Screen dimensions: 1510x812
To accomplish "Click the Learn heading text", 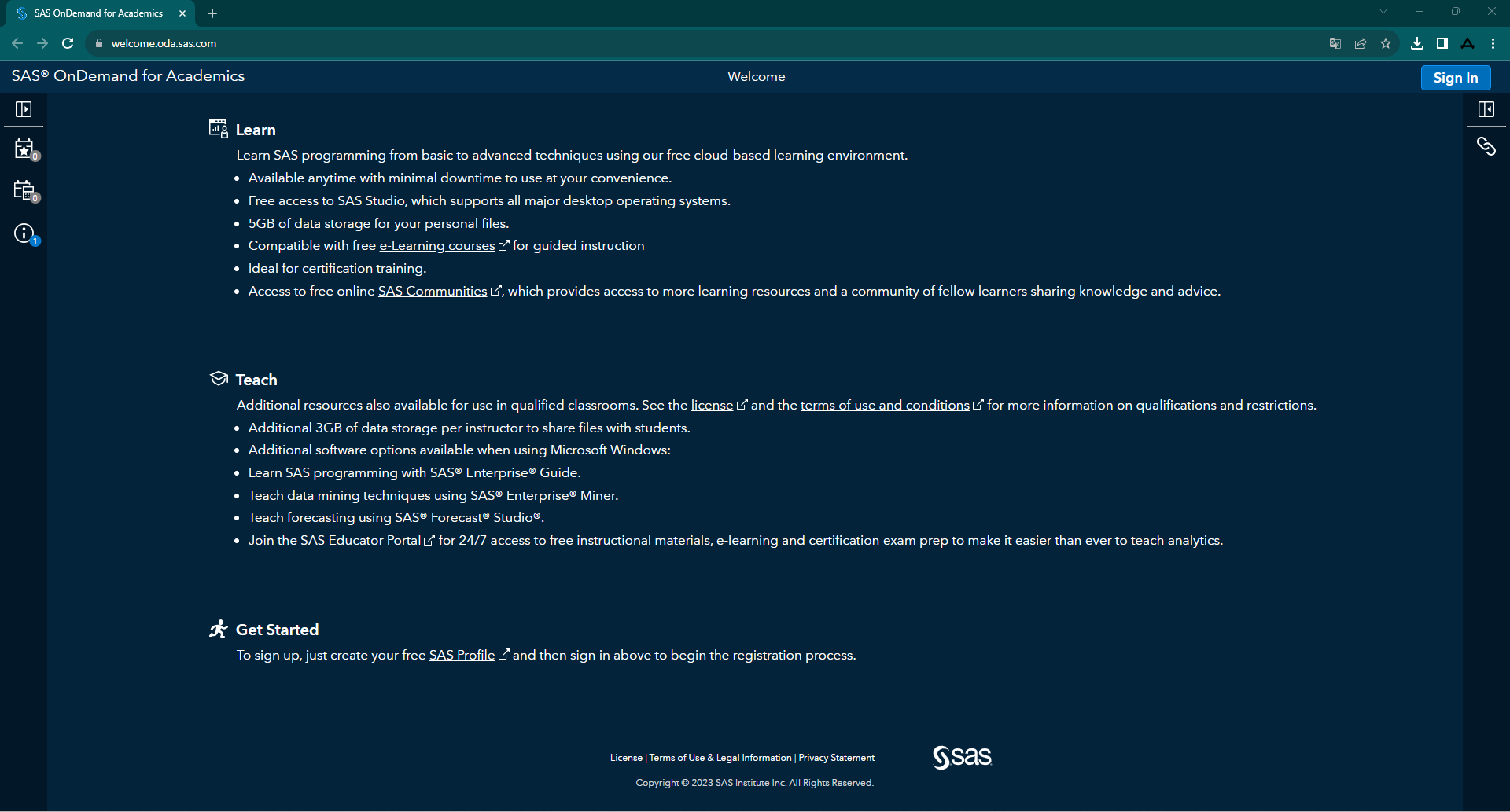I will (256, 130).
